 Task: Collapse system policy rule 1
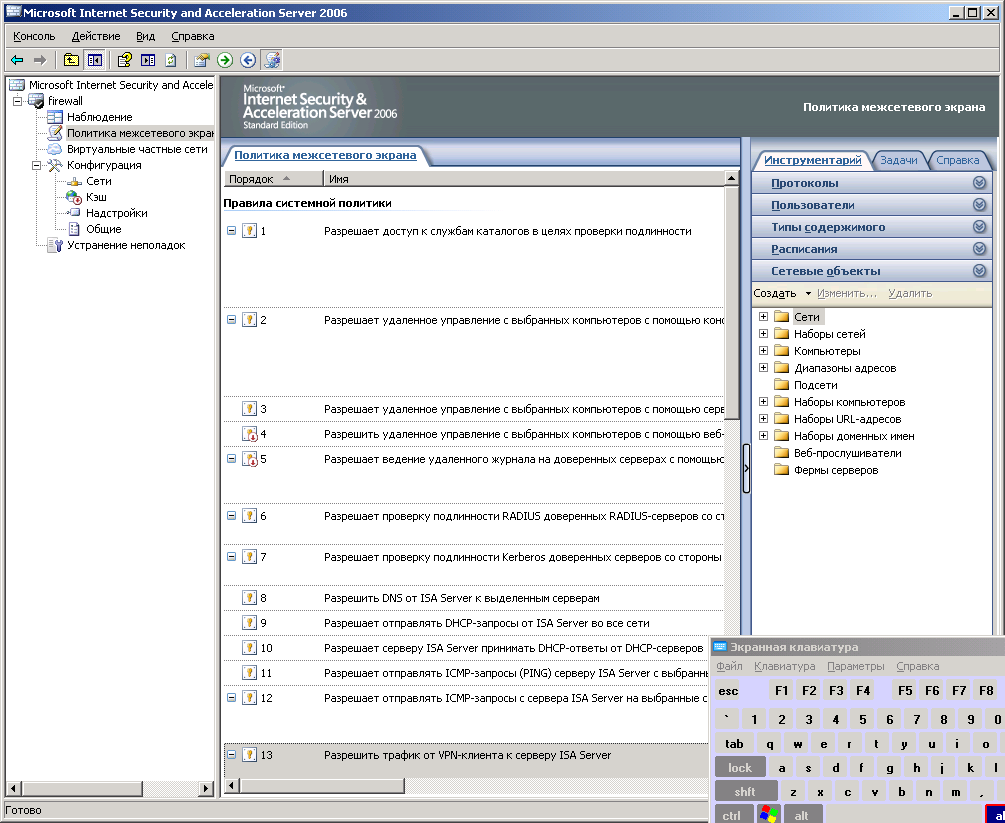tap(232, 231)
